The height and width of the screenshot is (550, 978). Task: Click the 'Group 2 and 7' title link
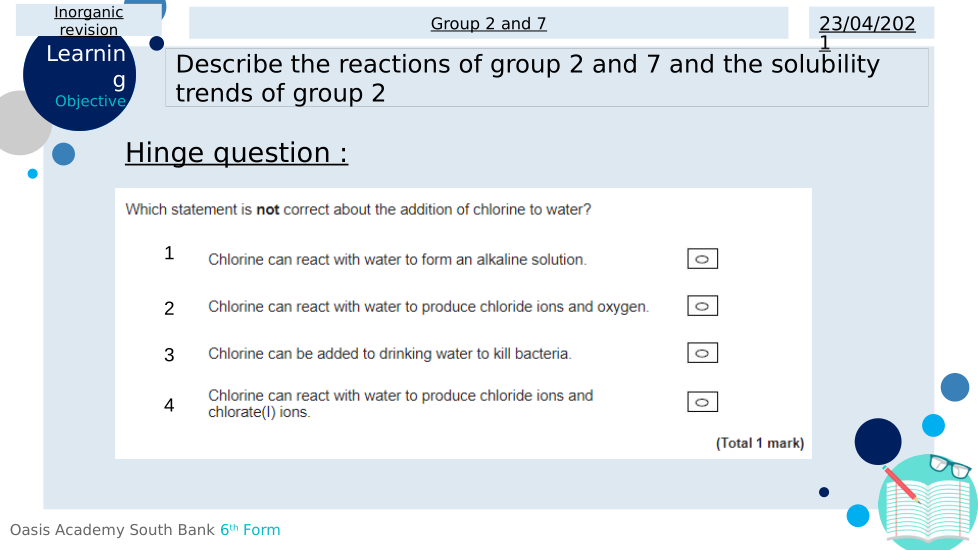point(488,24)
